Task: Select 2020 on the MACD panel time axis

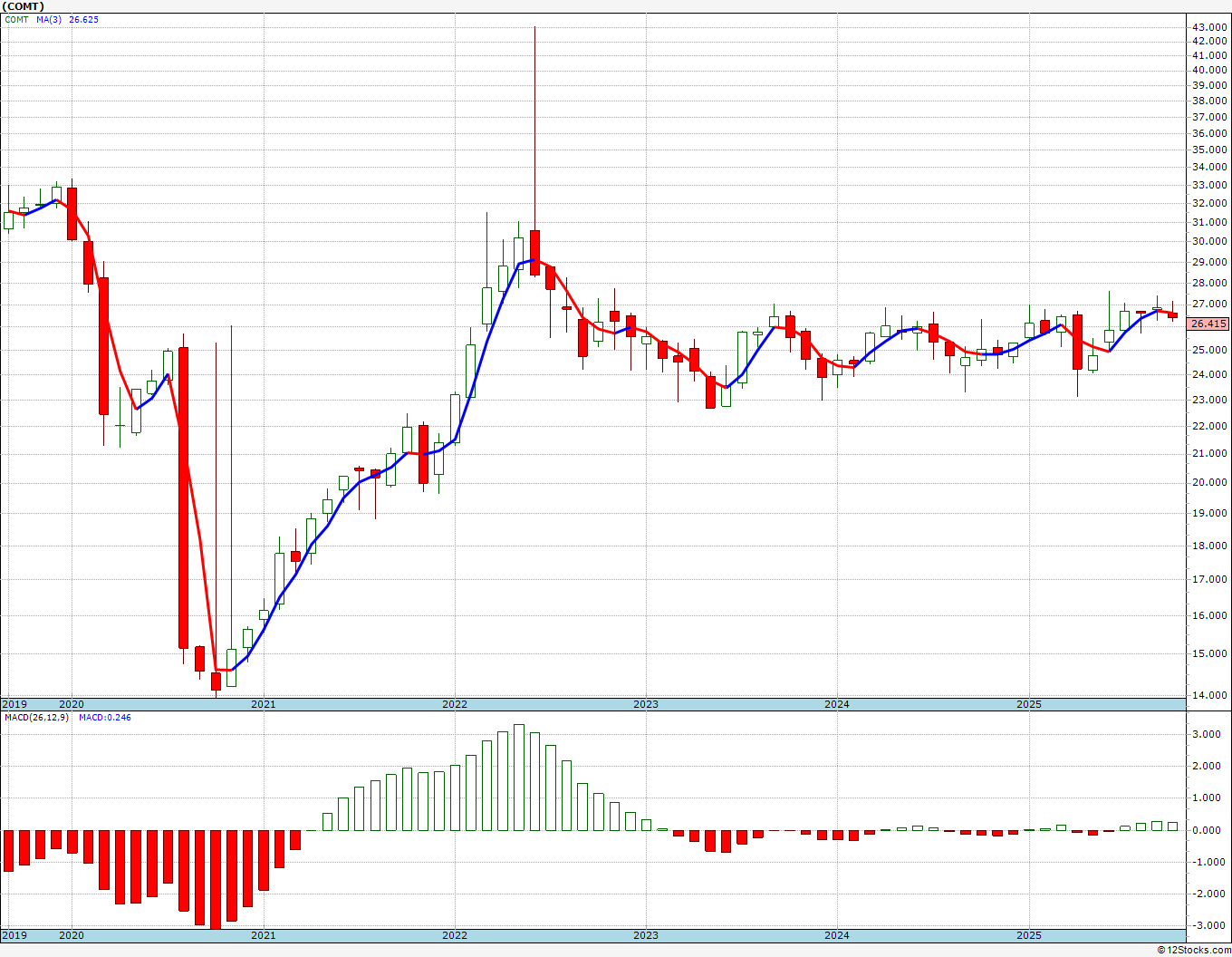Action: (72, 935)
